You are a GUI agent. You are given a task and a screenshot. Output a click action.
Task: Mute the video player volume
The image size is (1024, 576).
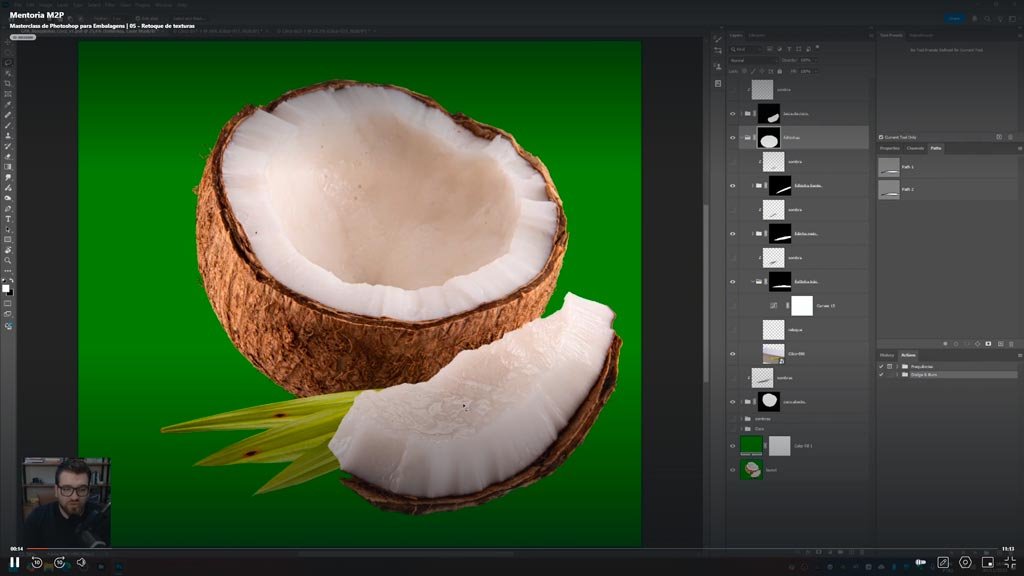(x=81, y=562)
